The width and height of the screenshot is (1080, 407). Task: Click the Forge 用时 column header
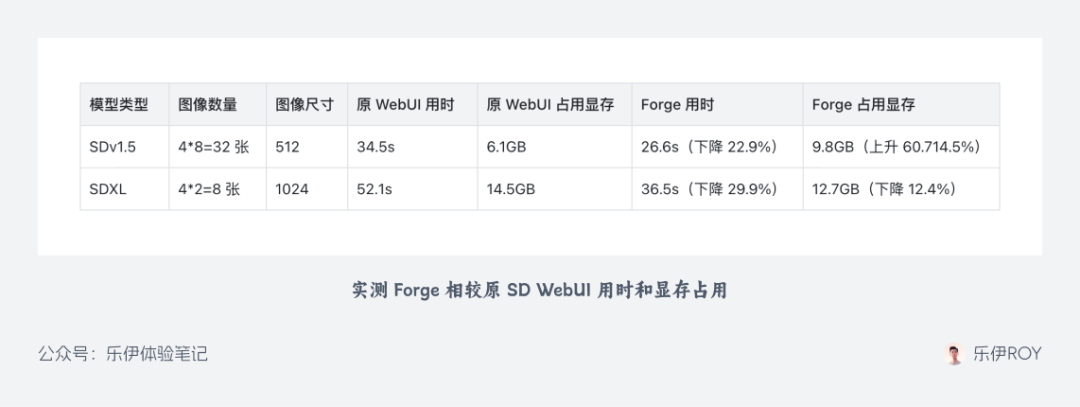(677, 105)
